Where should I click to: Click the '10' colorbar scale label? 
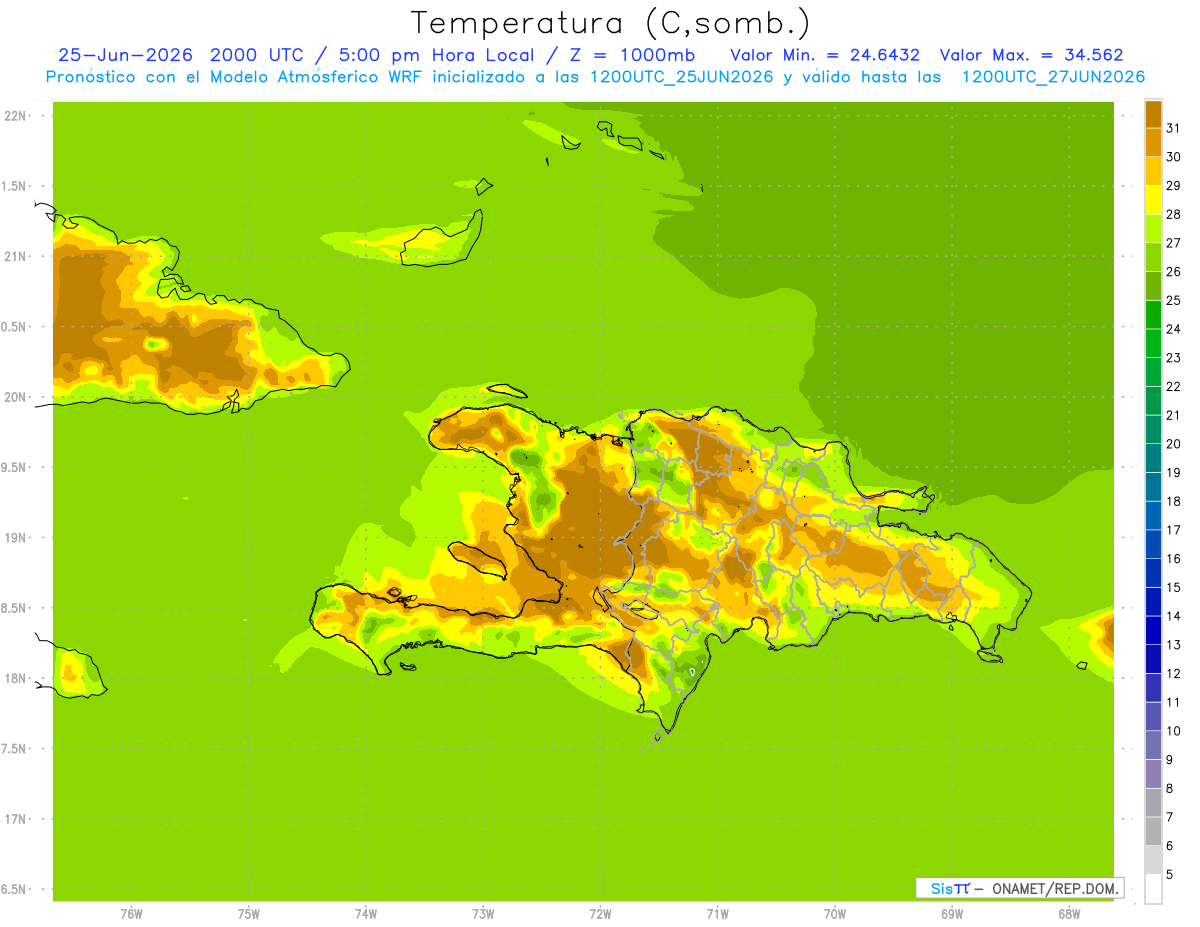(x=1173, y=730)
